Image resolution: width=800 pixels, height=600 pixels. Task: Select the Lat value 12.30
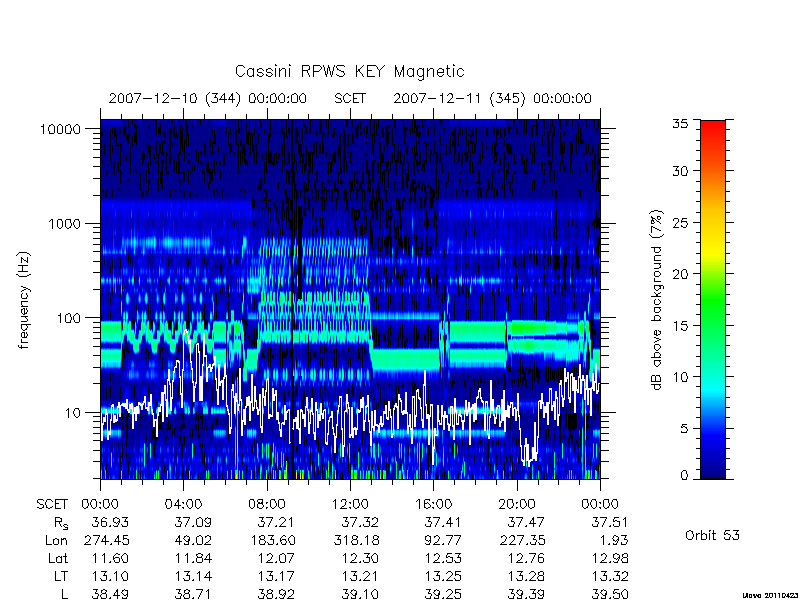360,558
